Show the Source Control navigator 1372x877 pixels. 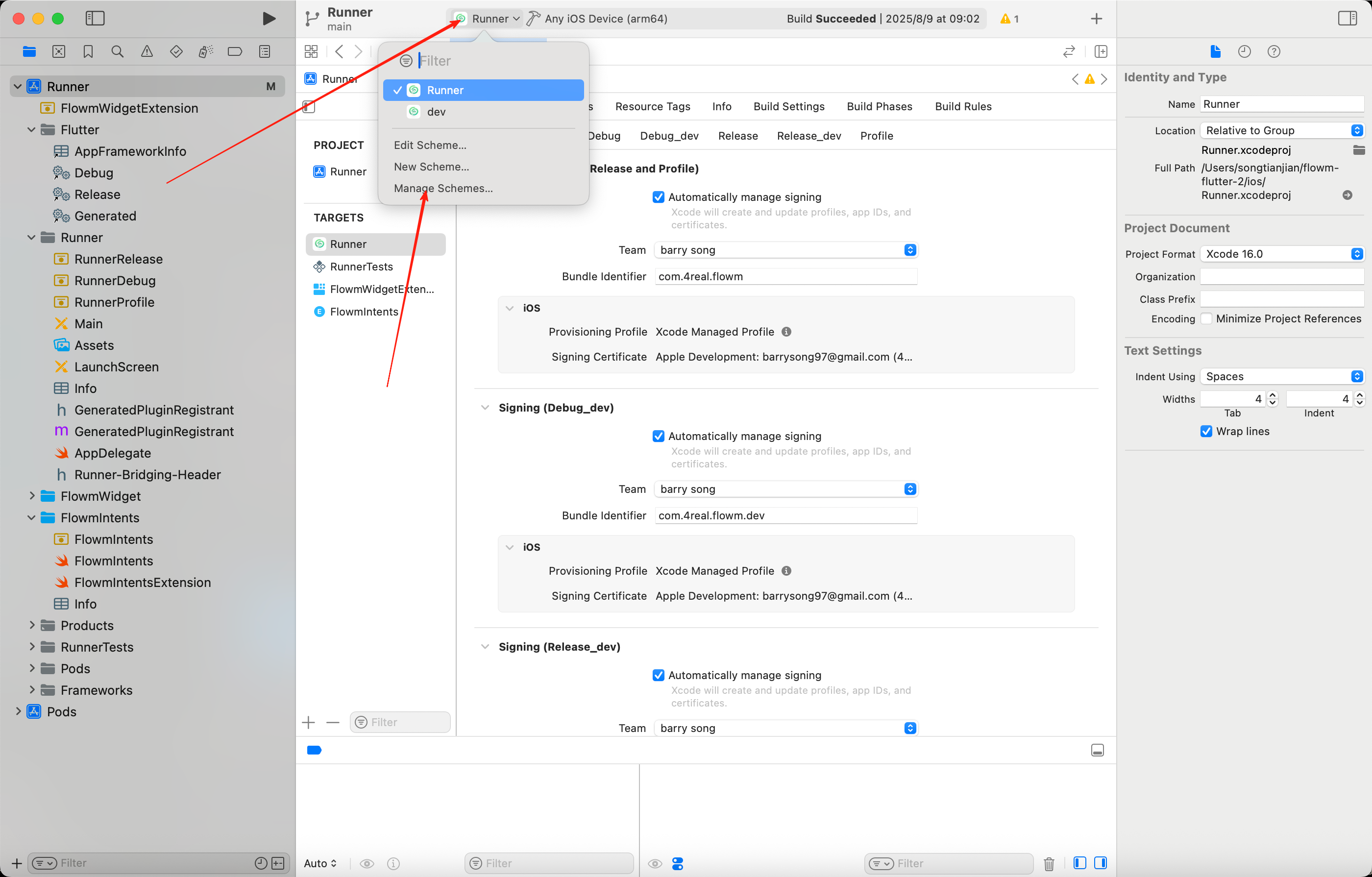[59, 52]
